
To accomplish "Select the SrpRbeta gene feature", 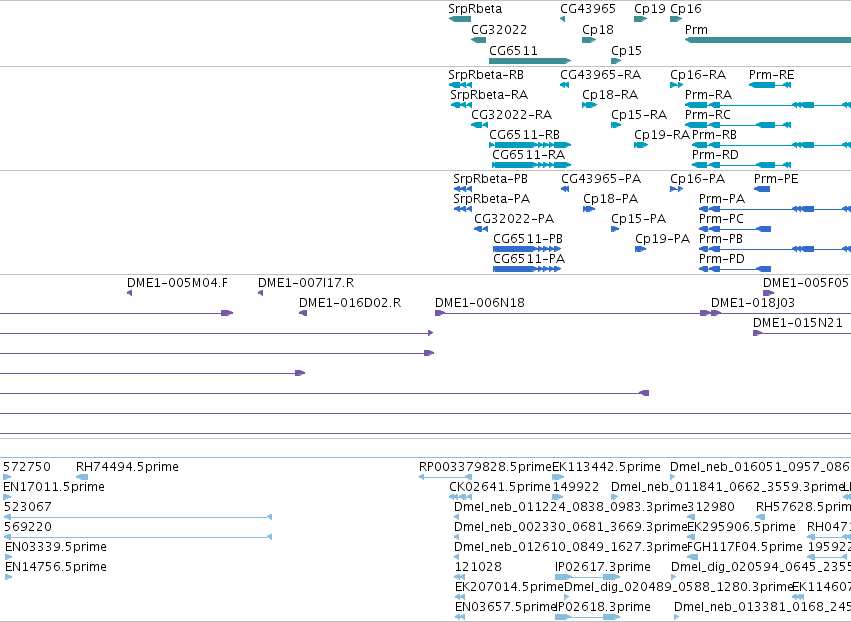I will [x=460, y=19].
